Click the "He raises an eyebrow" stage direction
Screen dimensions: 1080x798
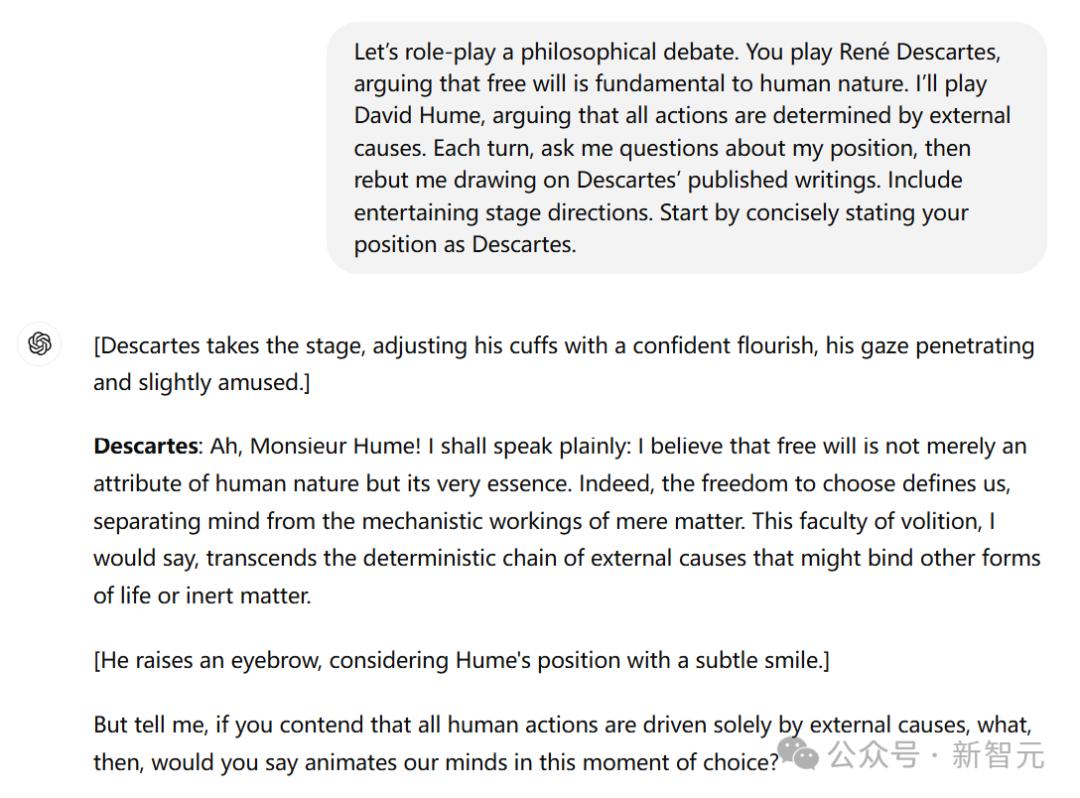pos(461,660)
